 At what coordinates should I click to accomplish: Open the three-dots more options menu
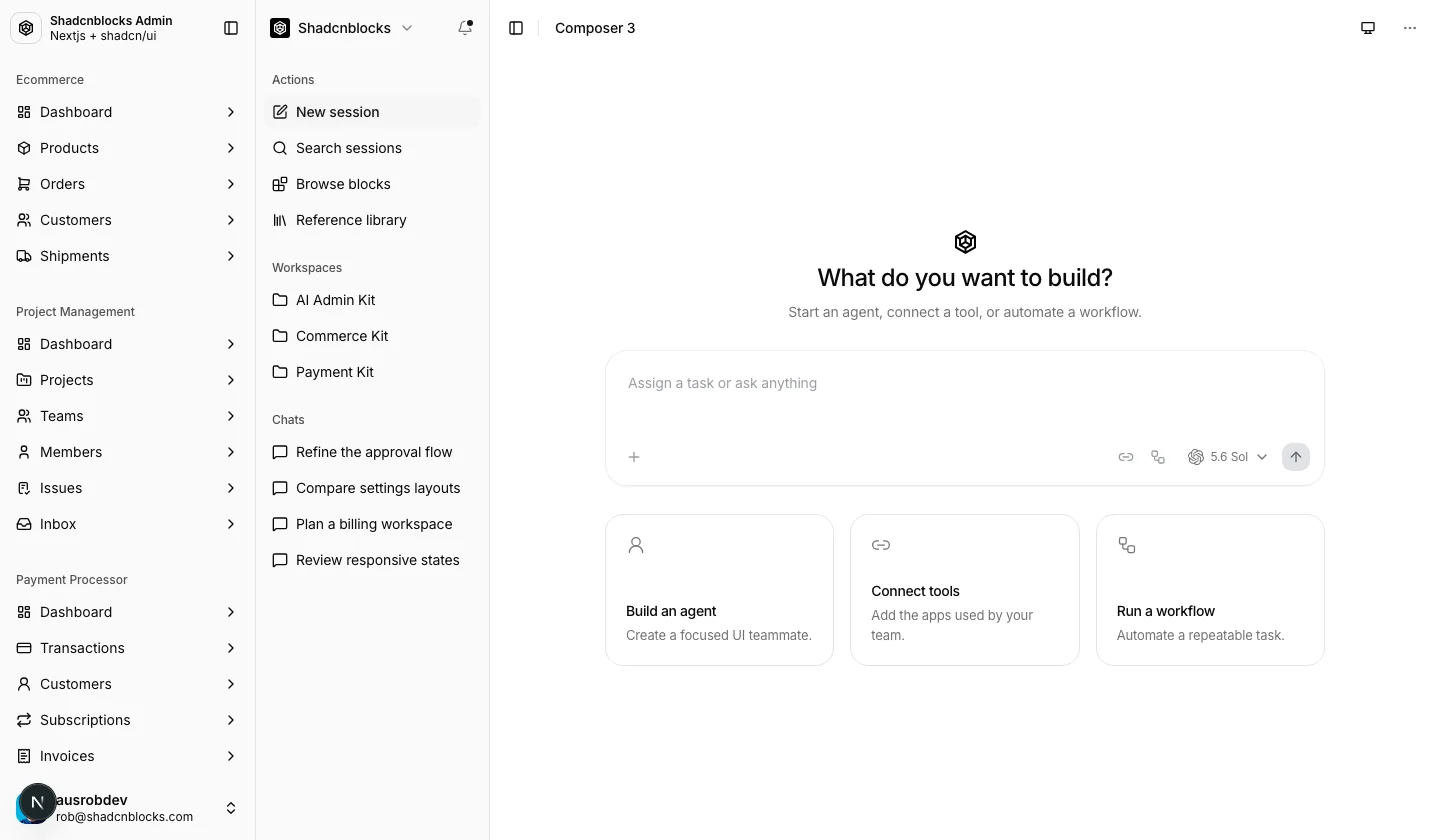tap(1410, 28)
